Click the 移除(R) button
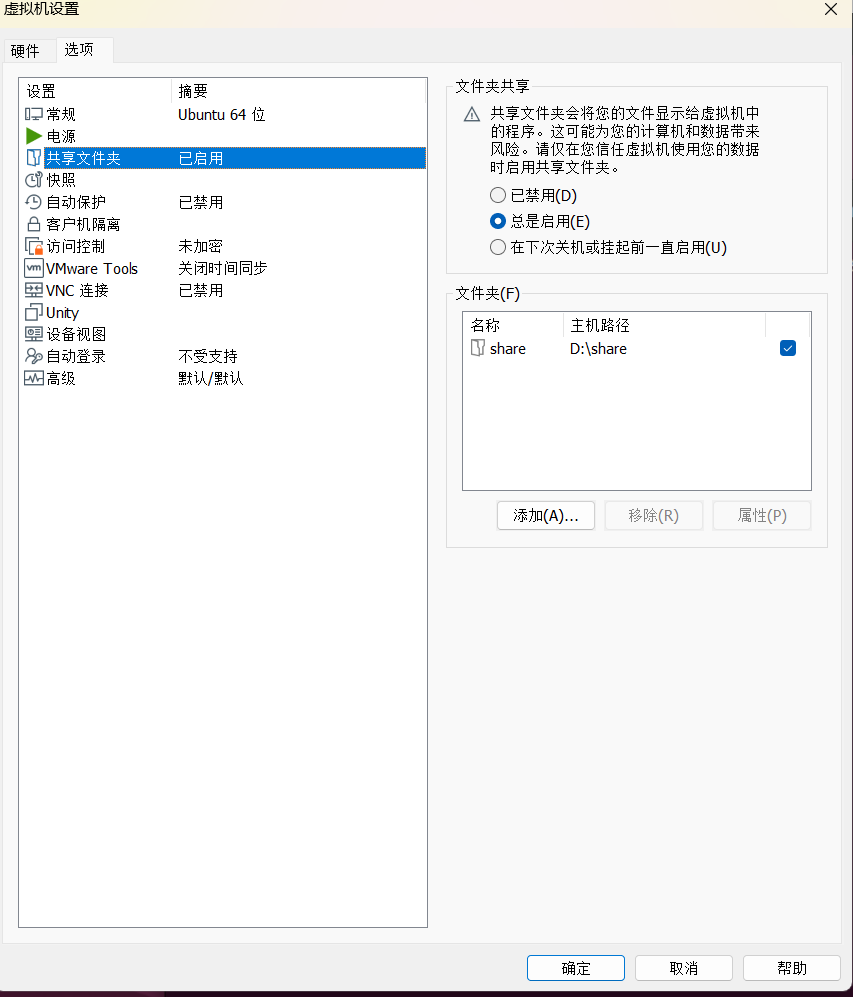 click(x=653, y=515)
